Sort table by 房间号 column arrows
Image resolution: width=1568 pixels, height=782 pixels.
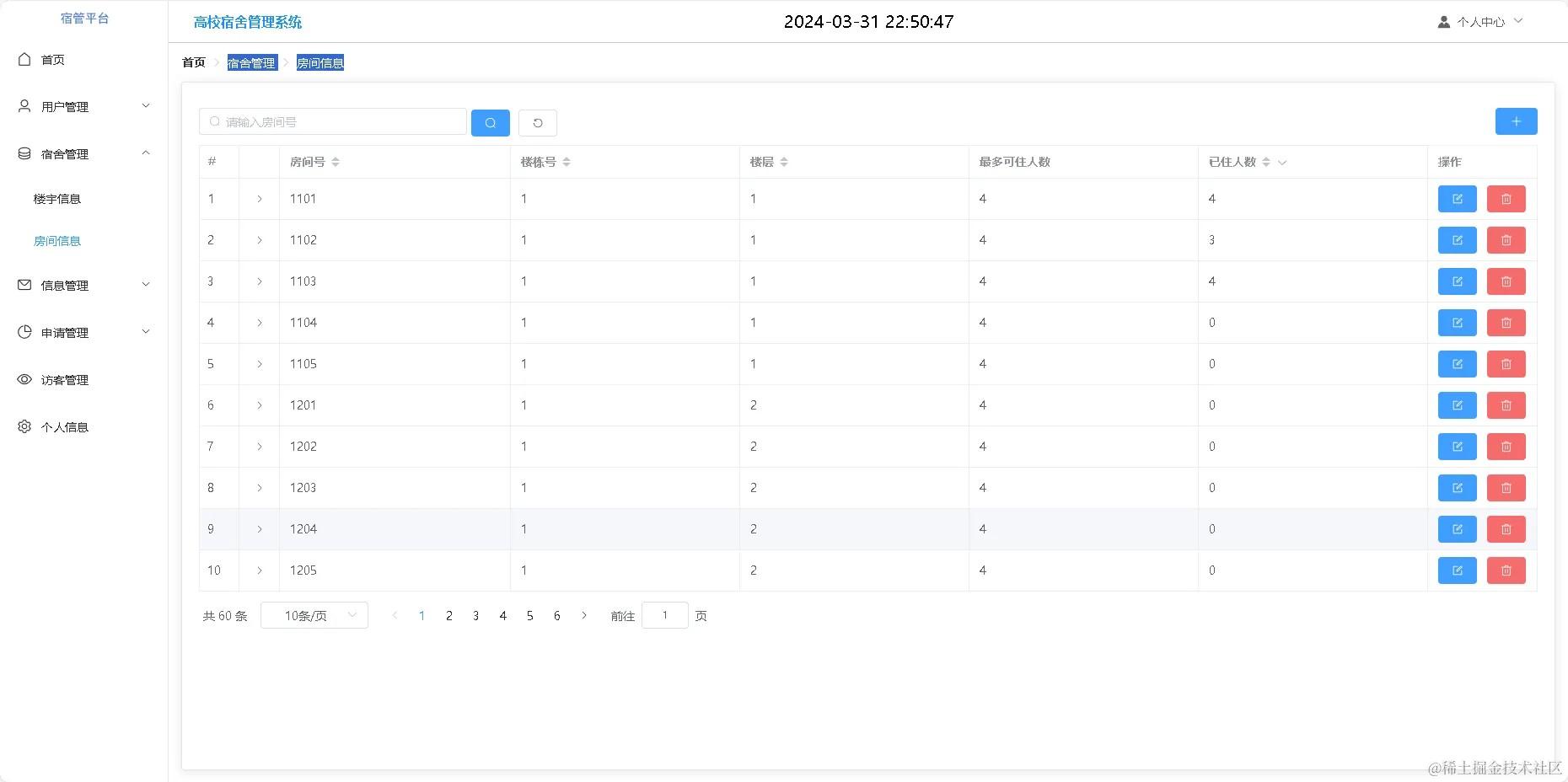coord(336,162)
